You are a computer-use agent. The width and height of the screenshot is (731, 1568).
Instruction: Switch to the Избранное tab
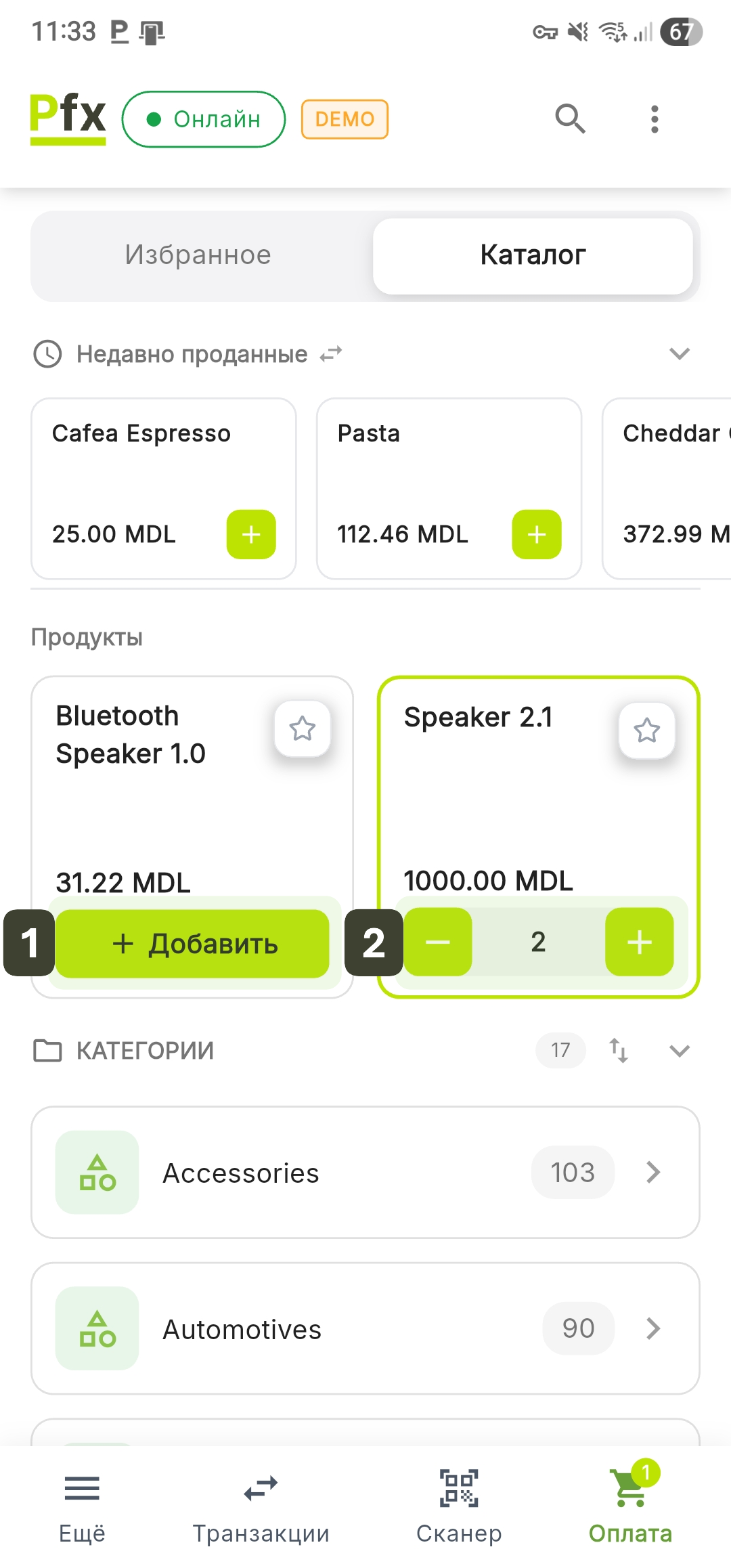click(x=198, y=255)
